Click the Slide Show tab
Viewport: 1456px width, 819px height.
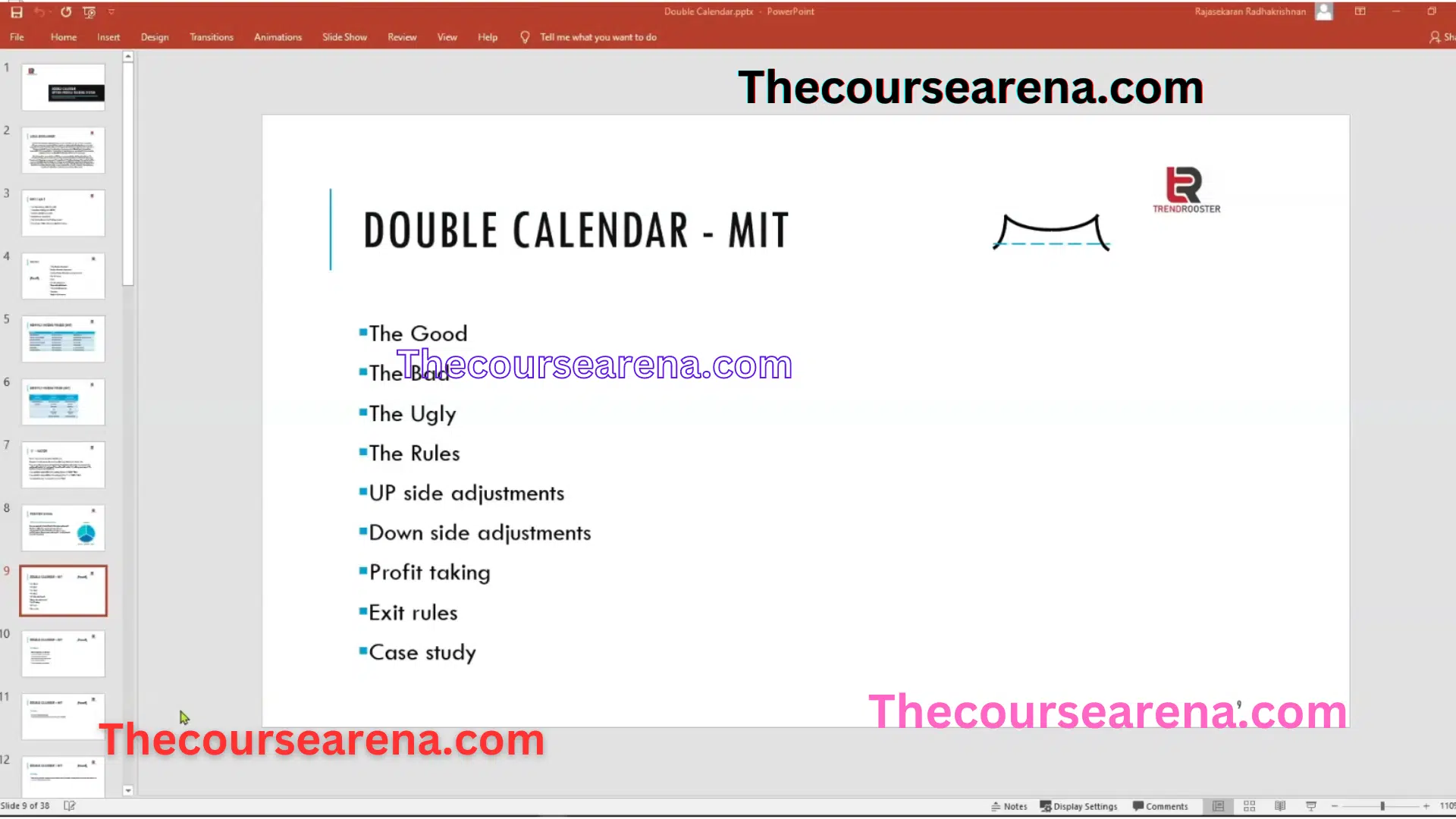[344, 36]
